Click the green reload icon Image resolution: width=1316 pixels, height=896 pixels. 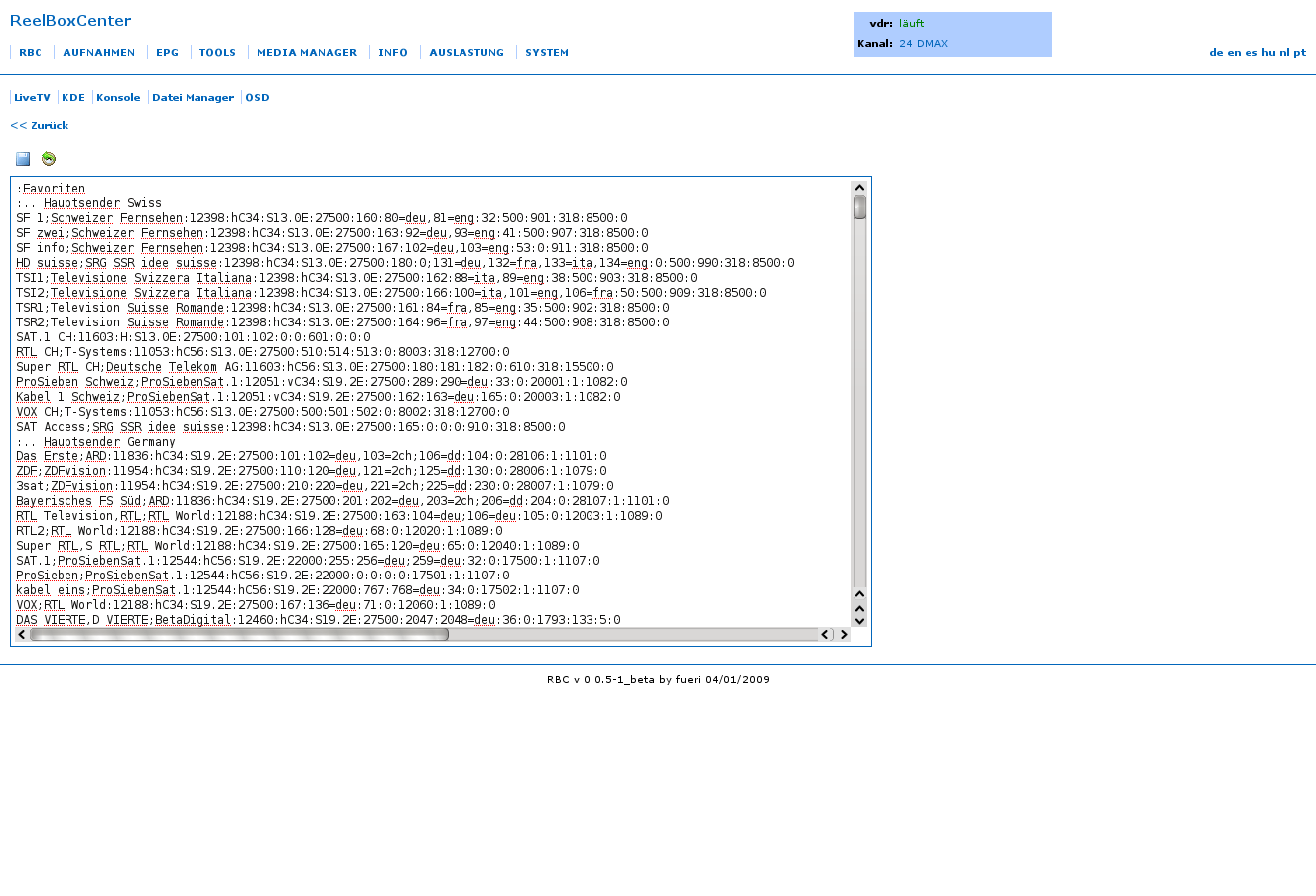pyautogui.click(x=49, y=159)
